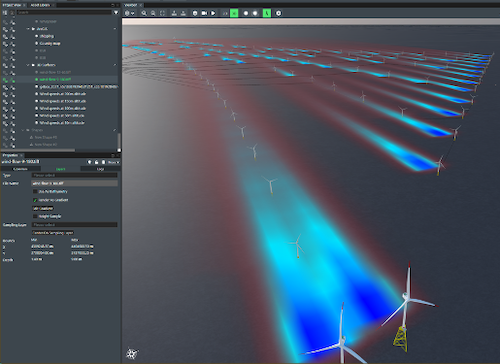
Task: Click the project tree search field
Action: coord(64,12)
